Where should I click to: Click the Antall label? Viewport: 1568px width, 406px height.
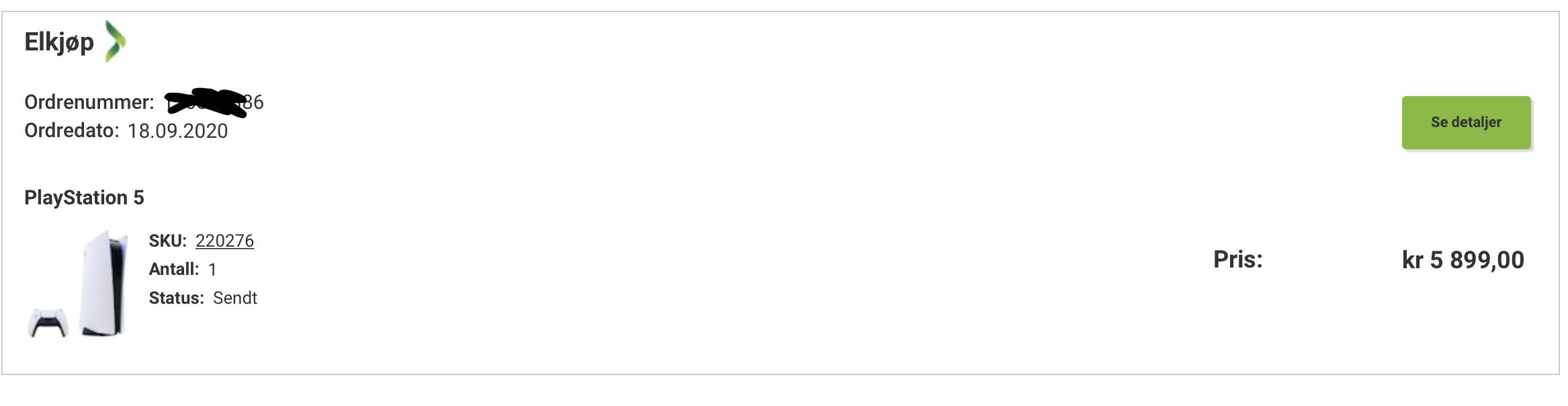tap(174, 270)
